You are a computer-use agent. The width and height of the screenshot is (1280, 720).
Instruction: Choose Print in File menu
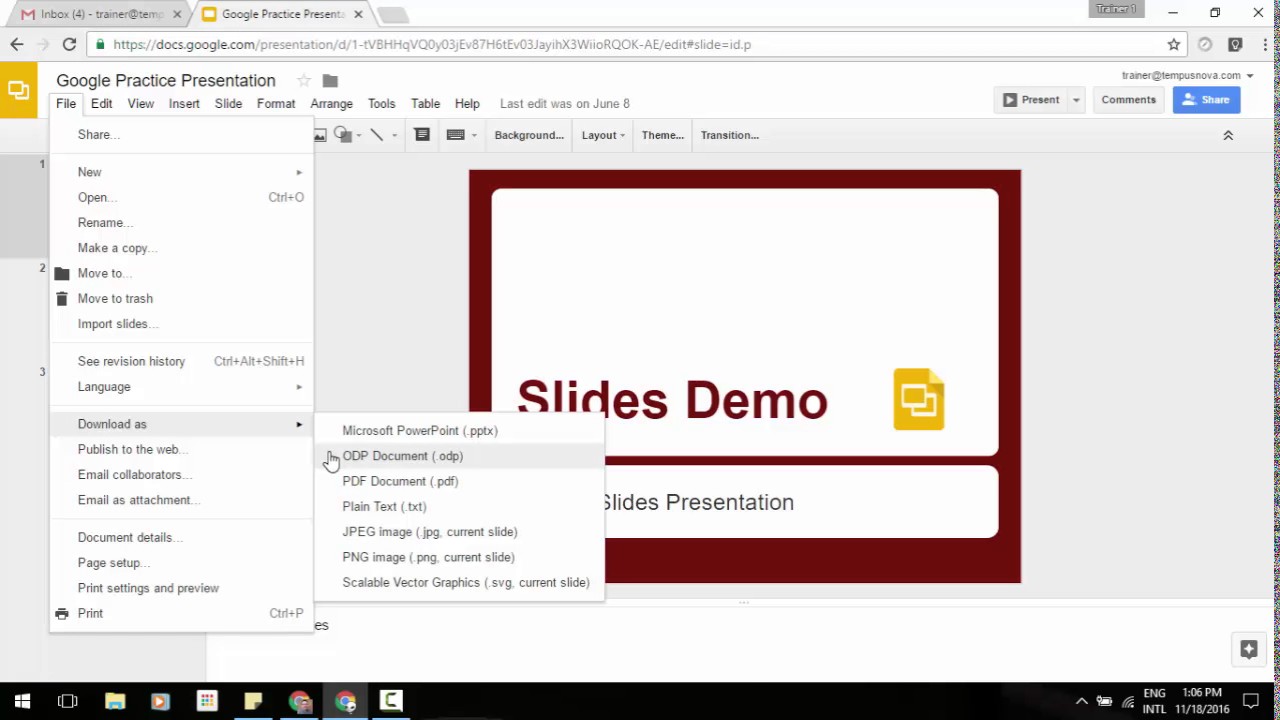coord(180,614)
